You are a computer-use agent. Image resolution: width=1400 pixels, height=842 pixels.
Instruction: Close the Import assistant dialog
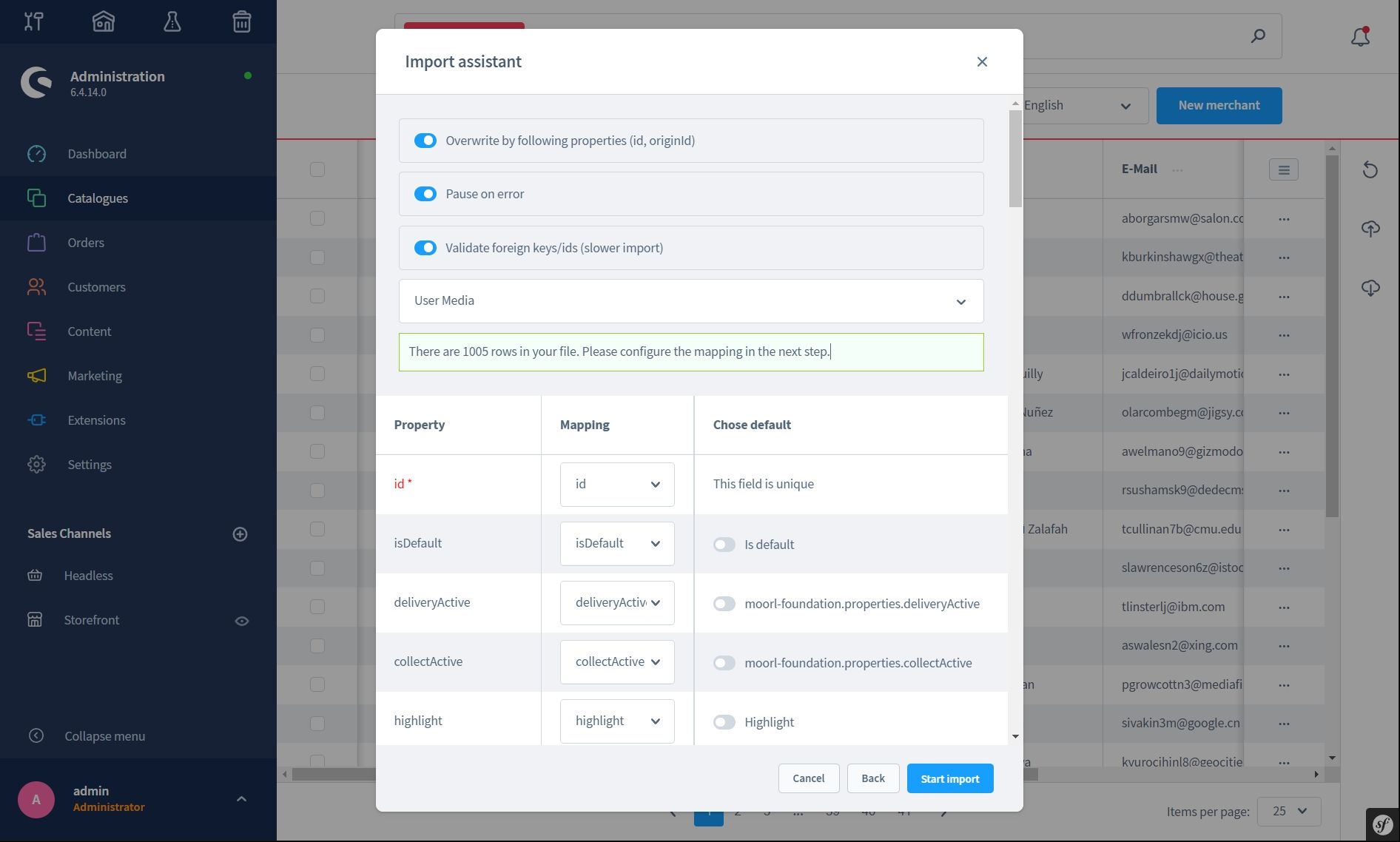(x=982, y=62)
